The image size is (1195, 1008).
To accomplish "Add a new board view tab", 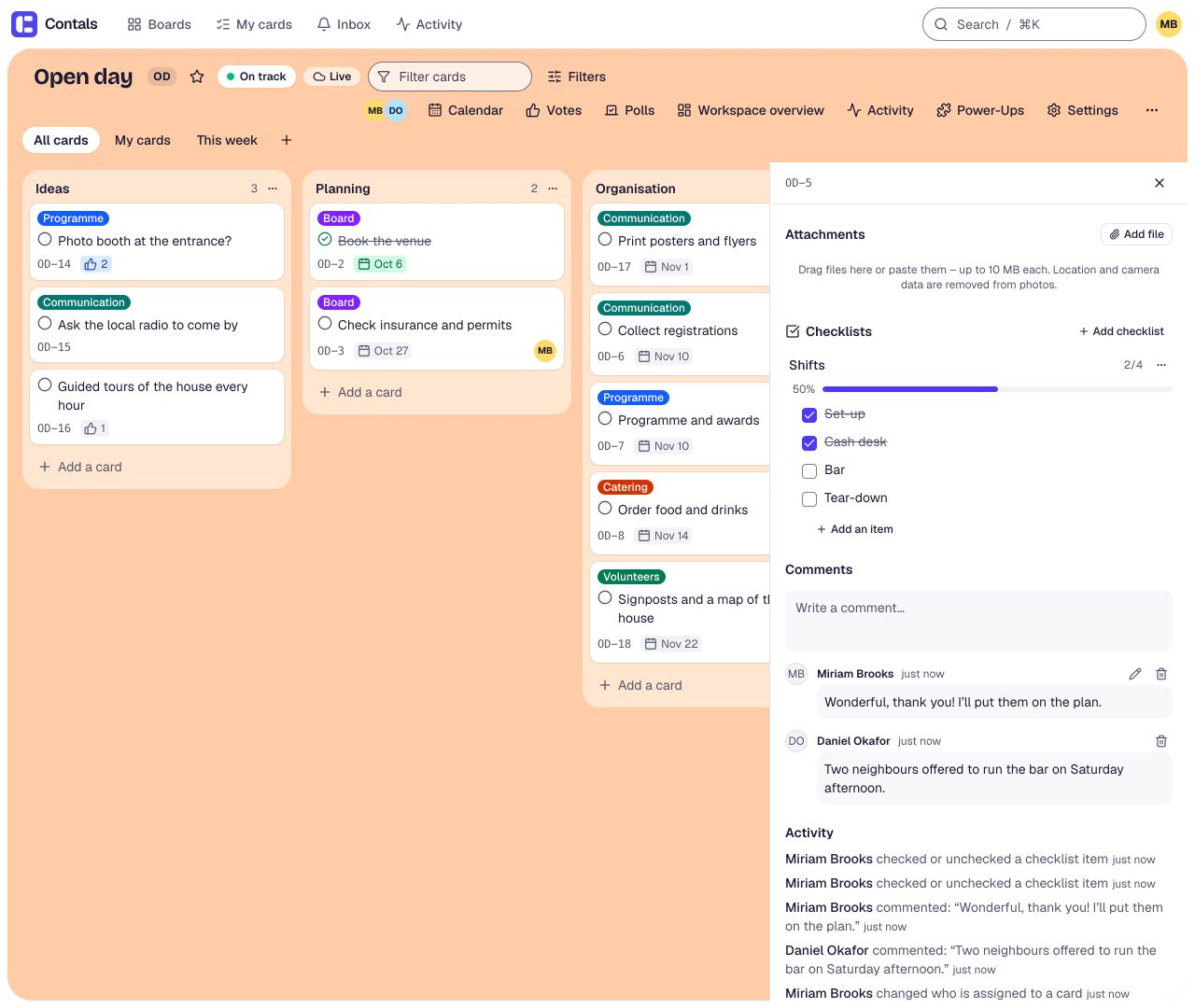I will 287,140.
